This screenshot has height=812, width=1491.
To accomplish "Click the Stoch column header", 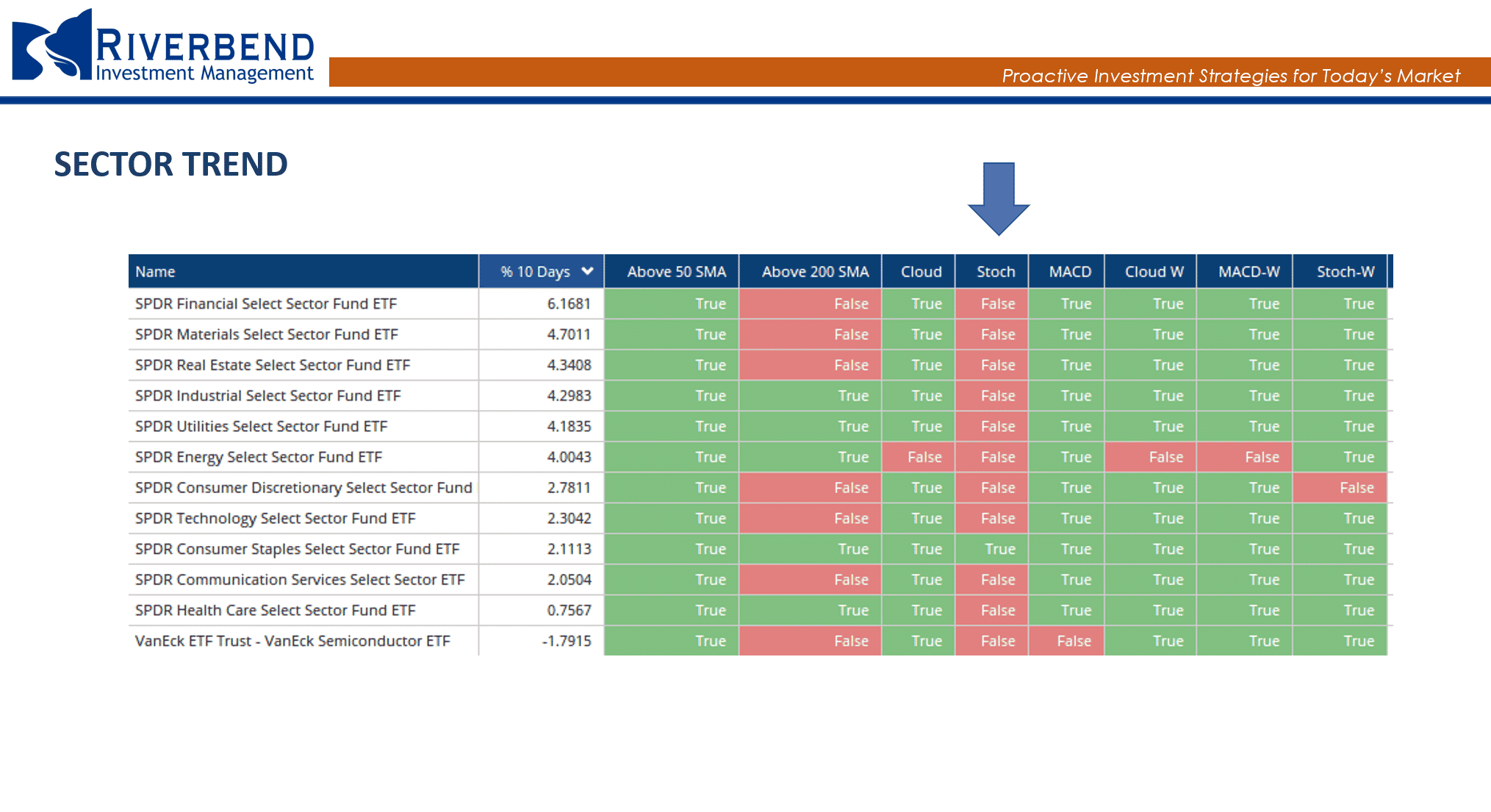I will pyautogui.click(x=992, y=271).
